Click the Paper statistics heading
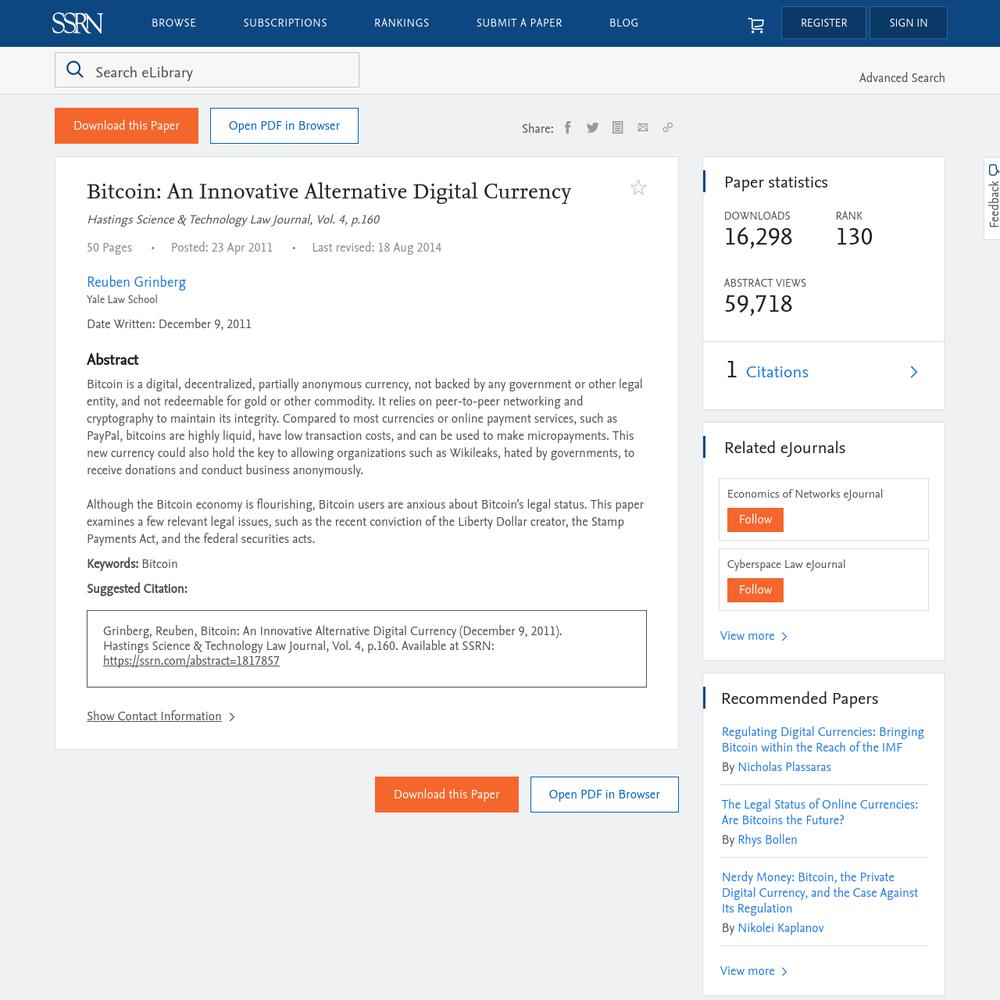The image size is (1000, 1000). click(776, 182)
